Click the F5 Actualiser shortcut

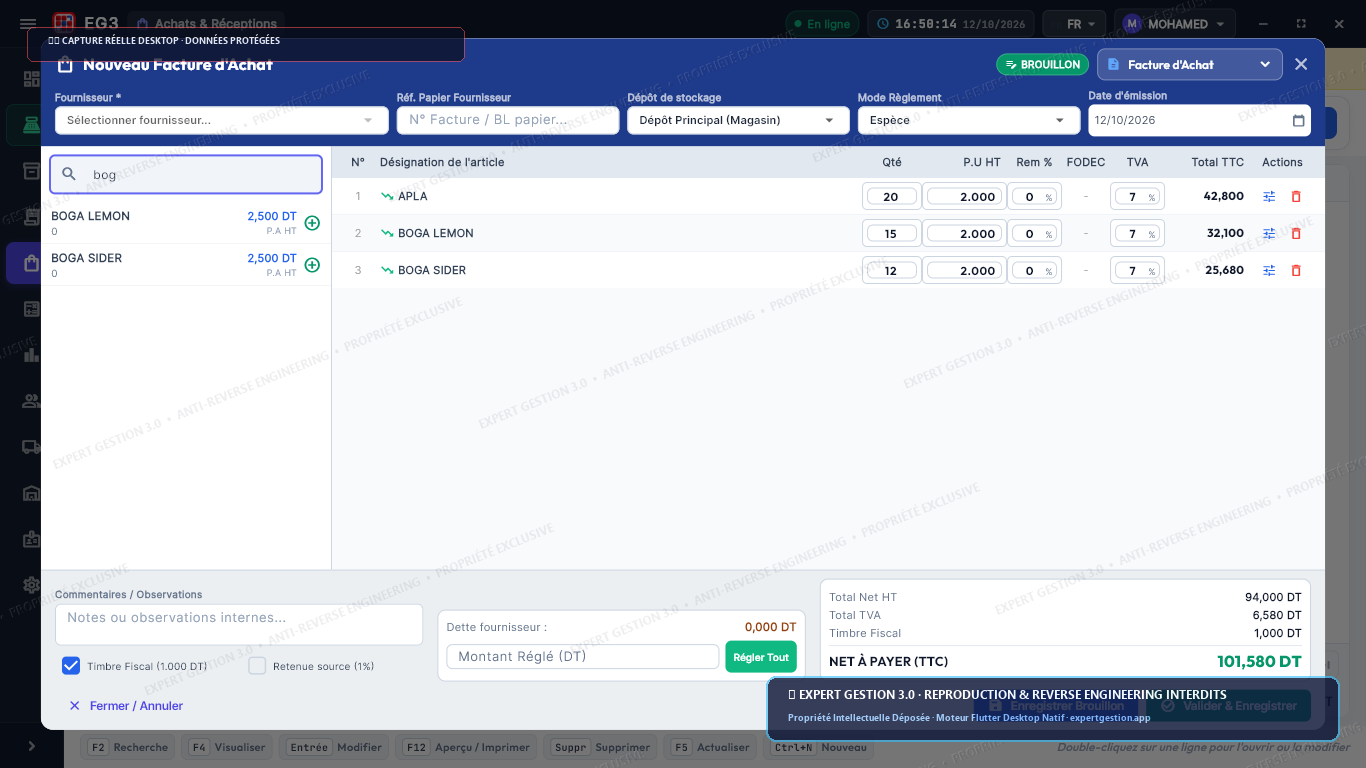pos(711,747)
